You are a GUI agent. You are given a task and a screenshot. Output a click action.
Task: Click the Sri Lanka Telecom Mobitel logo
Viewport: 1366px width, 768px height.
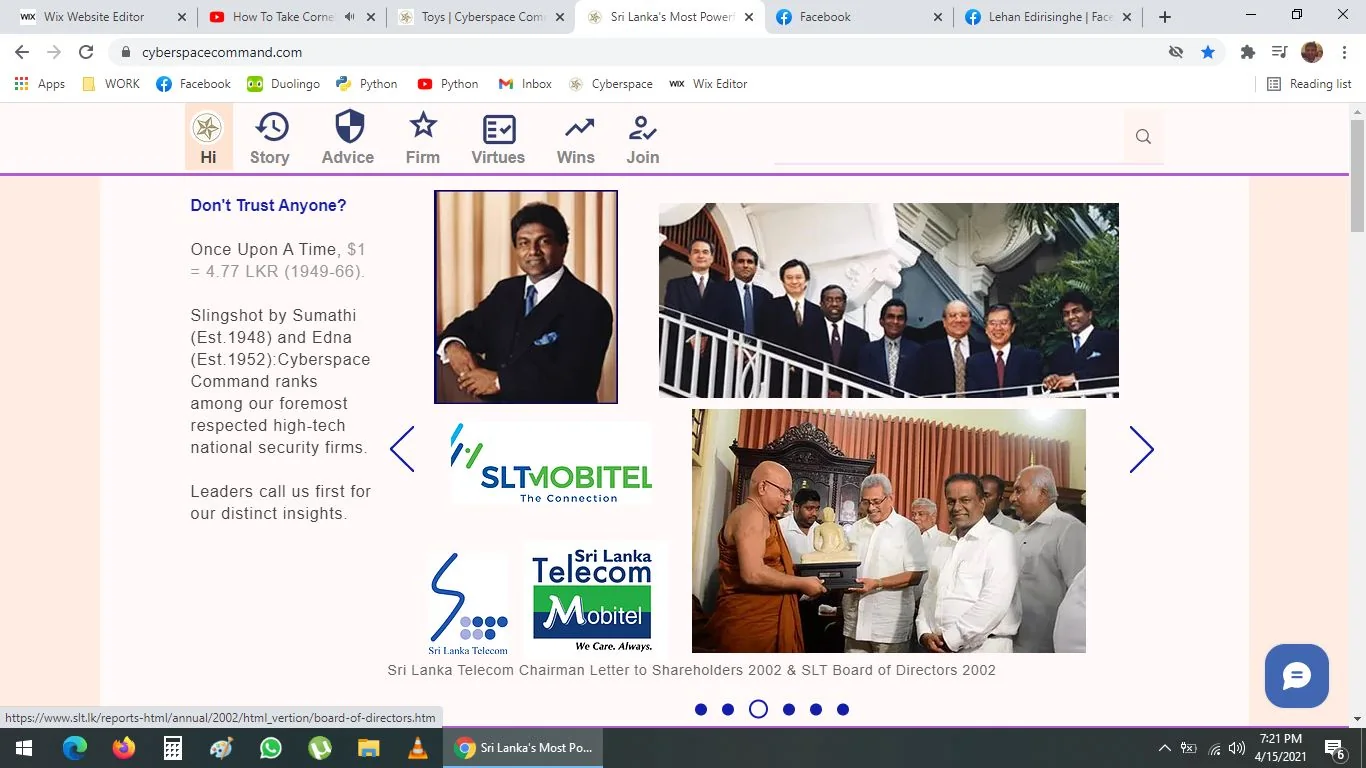tap(592, 598)
